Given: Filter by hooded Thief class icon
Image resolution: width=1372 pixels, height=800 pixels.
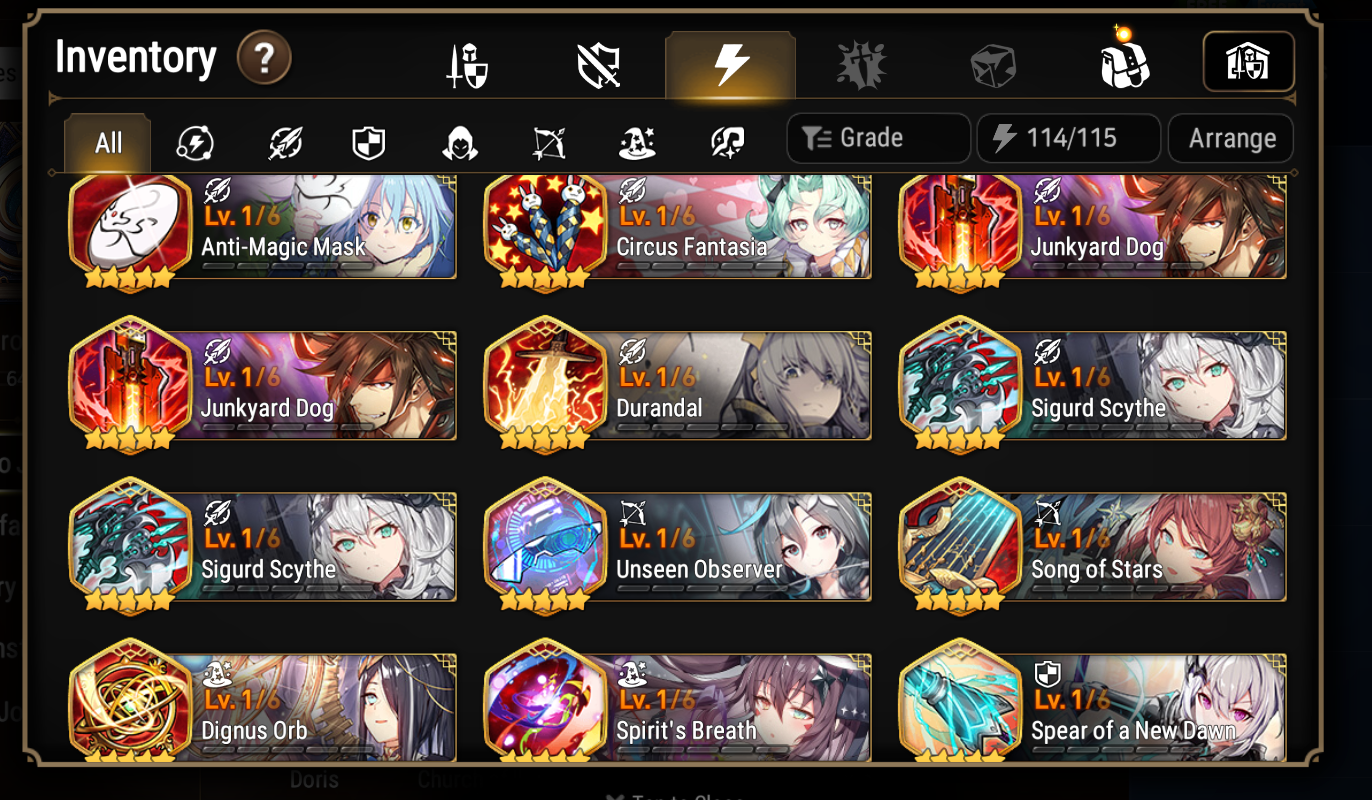Looking at the screenshot, I should click(x=459, y=143).
